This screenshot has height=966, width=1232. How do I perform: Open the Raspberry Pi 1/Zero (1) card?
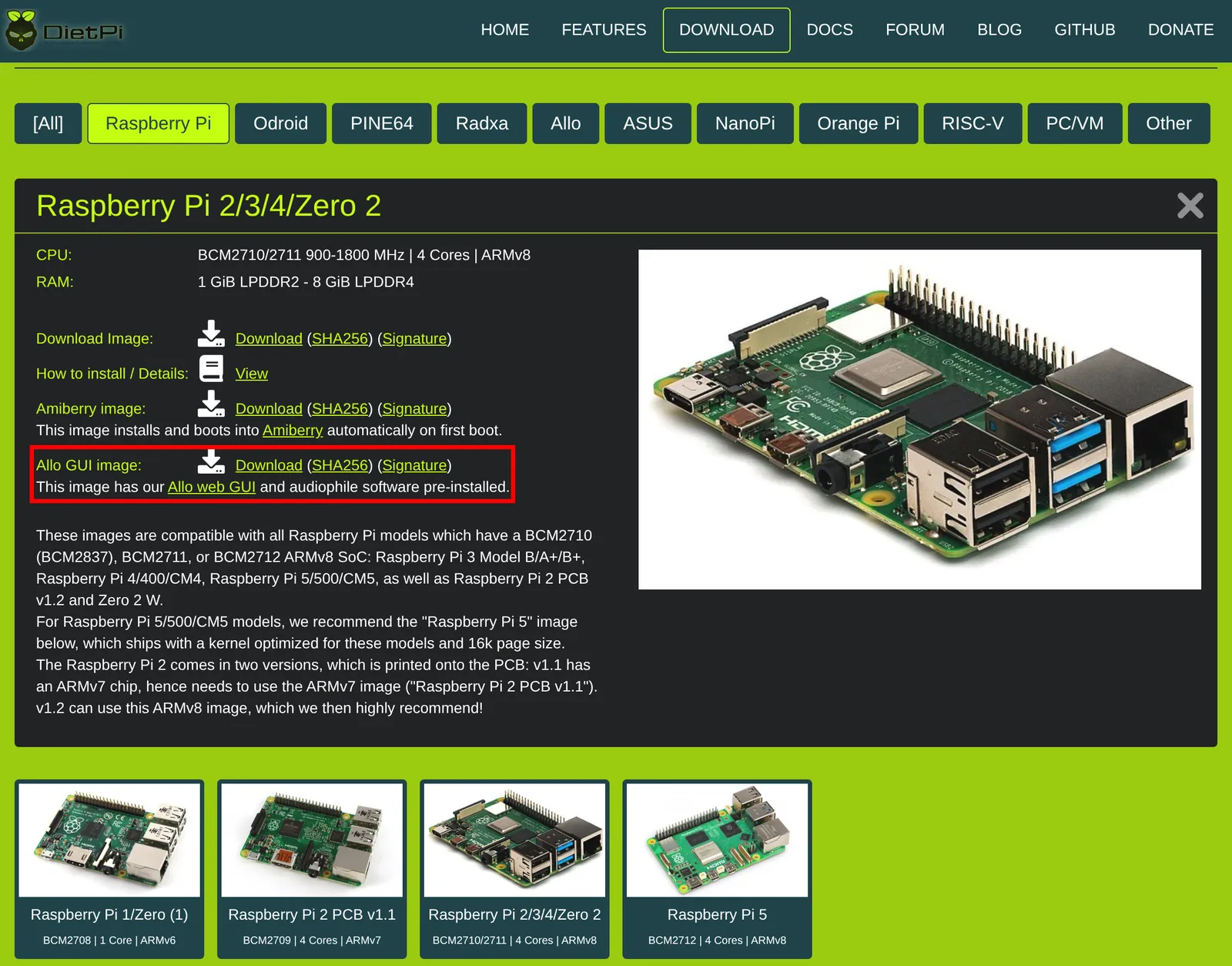pos(109,869)
